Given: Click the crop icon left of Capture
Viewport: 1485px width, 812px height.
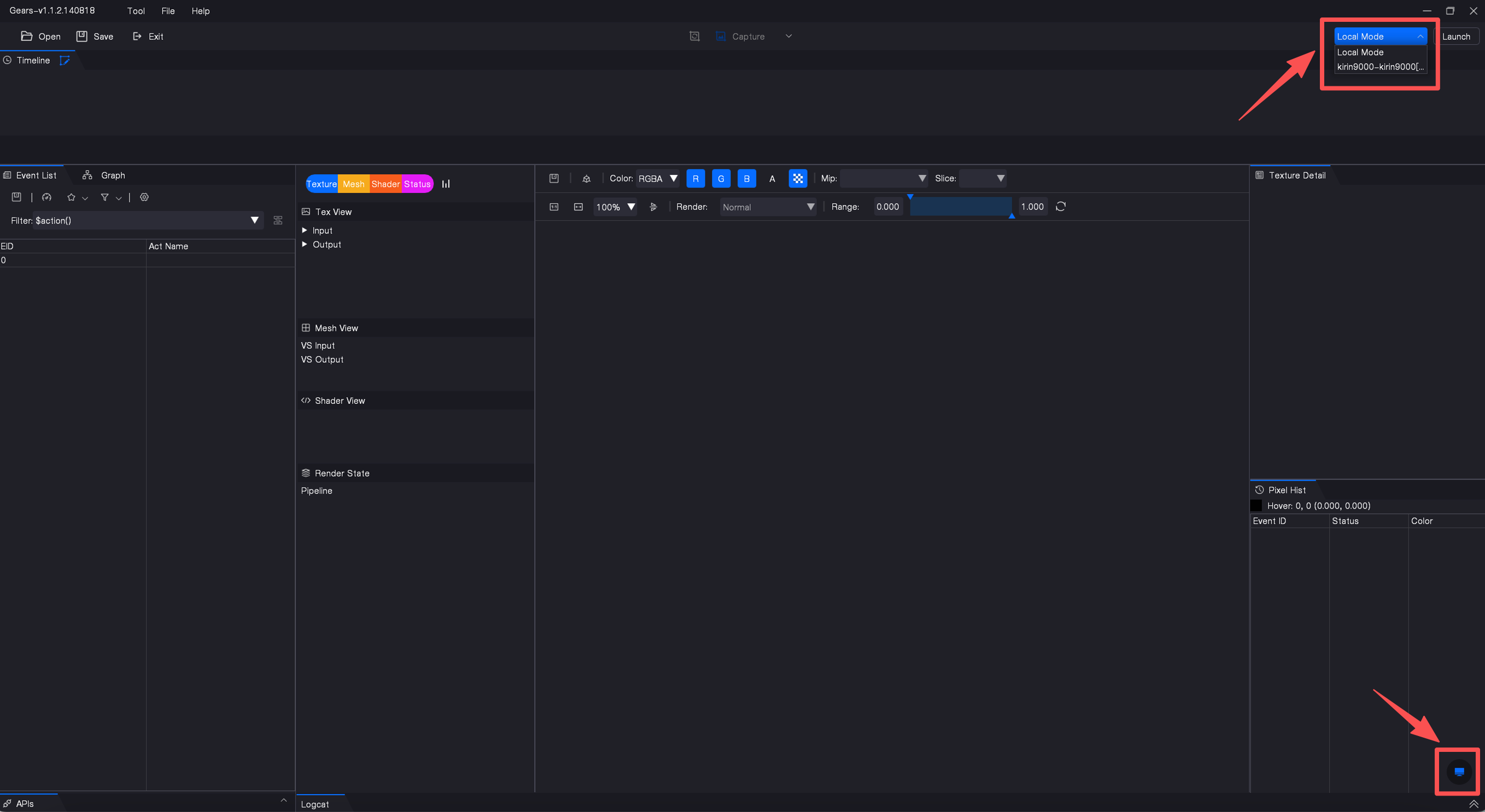Looking at the screenshot, I should pyautogui.click(x=694, y=36).
